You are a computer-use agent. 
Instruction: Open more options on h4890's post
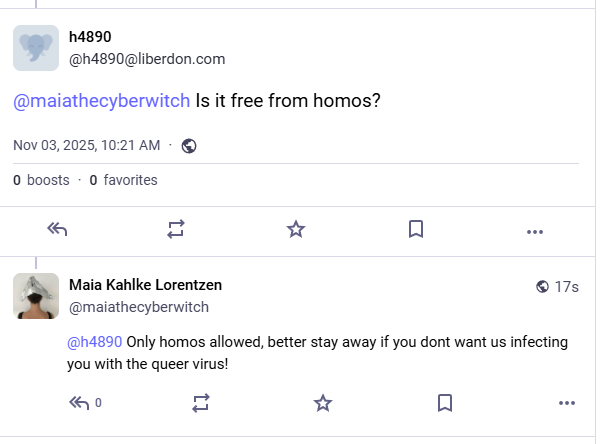[535, 230]
